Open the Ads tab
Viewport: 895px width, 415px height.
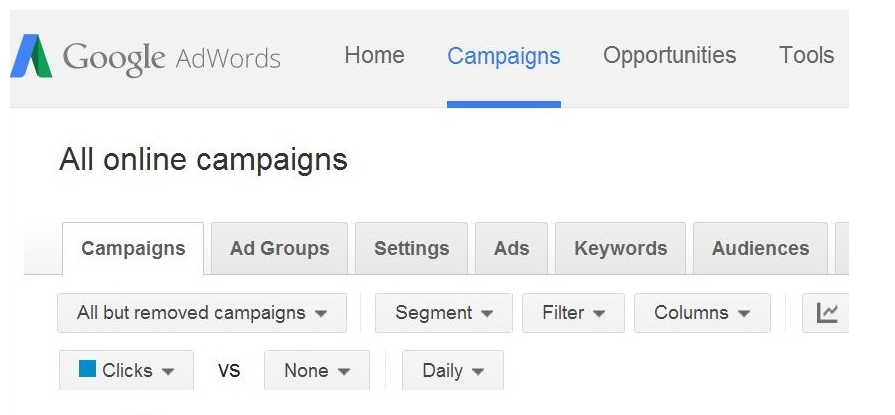point(511,249)
